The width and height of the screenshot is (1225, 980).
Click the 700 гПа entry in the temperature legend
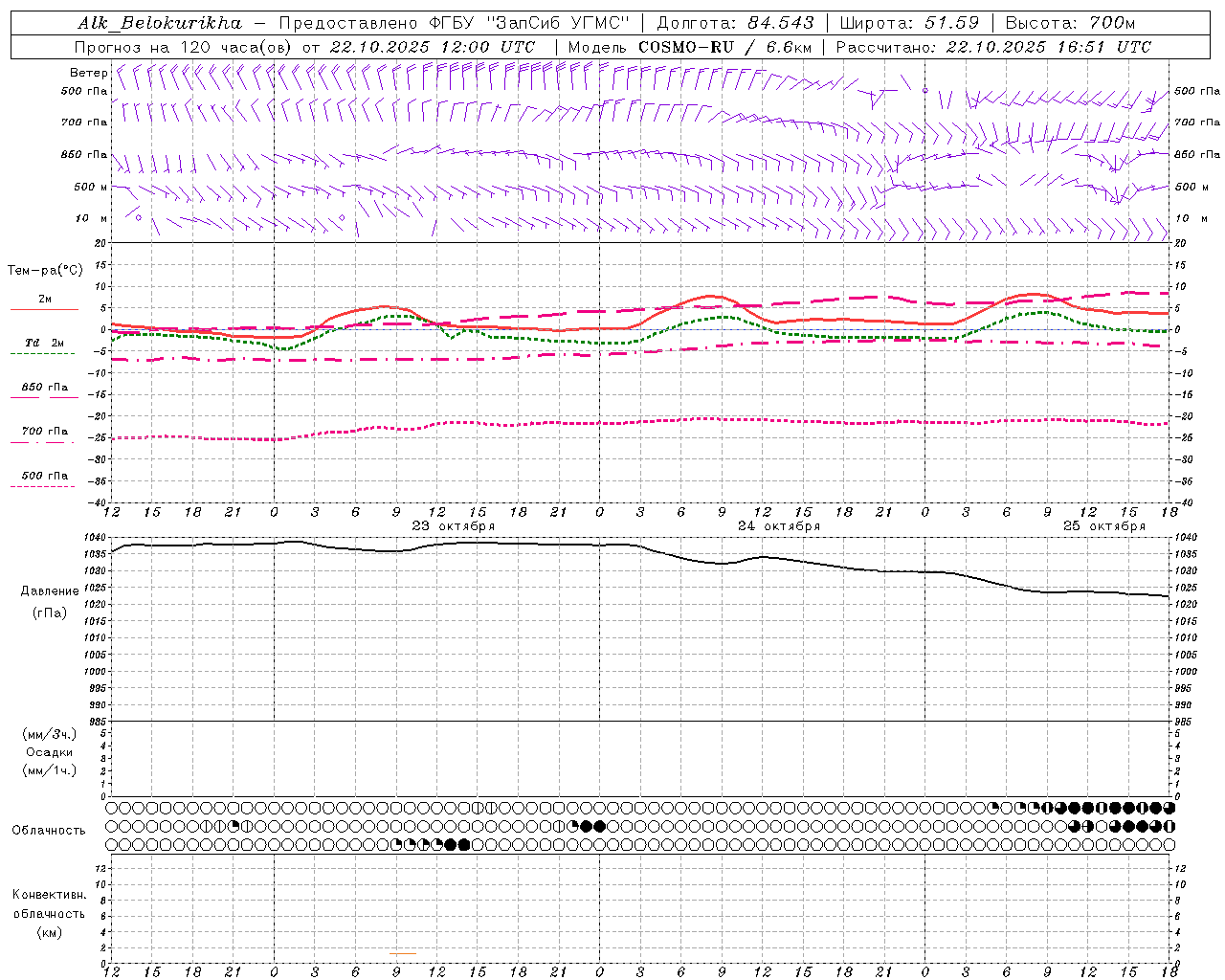(45, 432)
